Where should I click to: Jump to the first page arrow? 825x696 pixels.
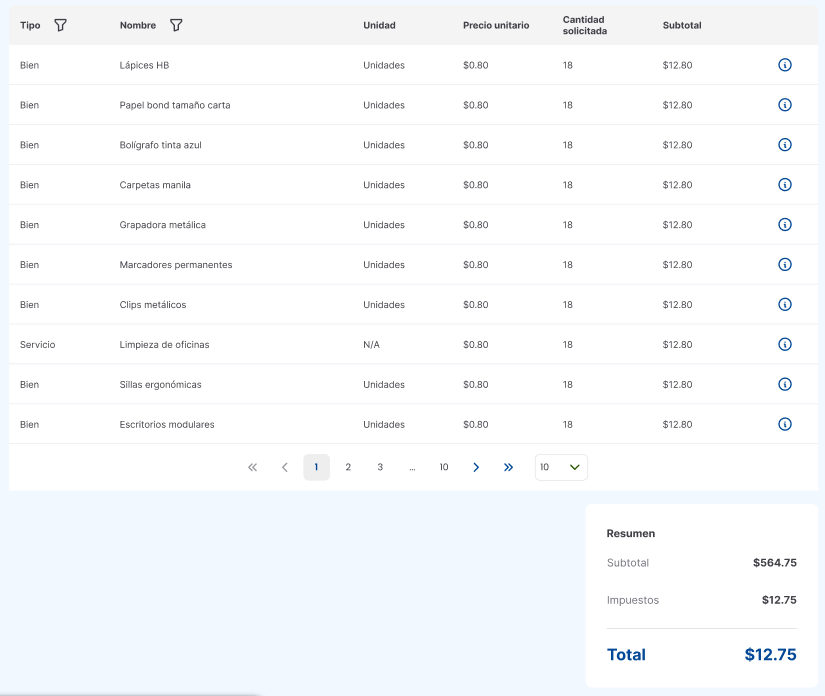coord(252,467)
